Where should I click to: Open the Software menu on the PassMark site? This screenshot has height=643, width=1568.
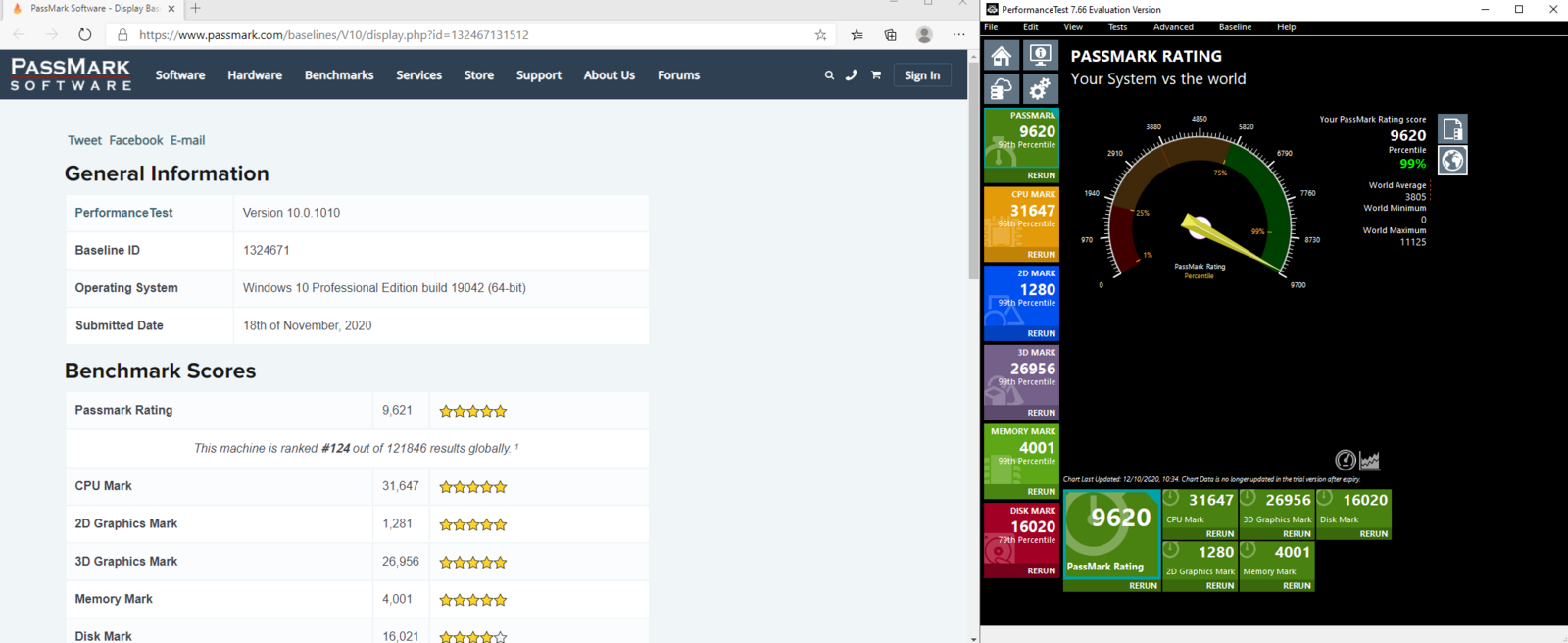(180, 74)
